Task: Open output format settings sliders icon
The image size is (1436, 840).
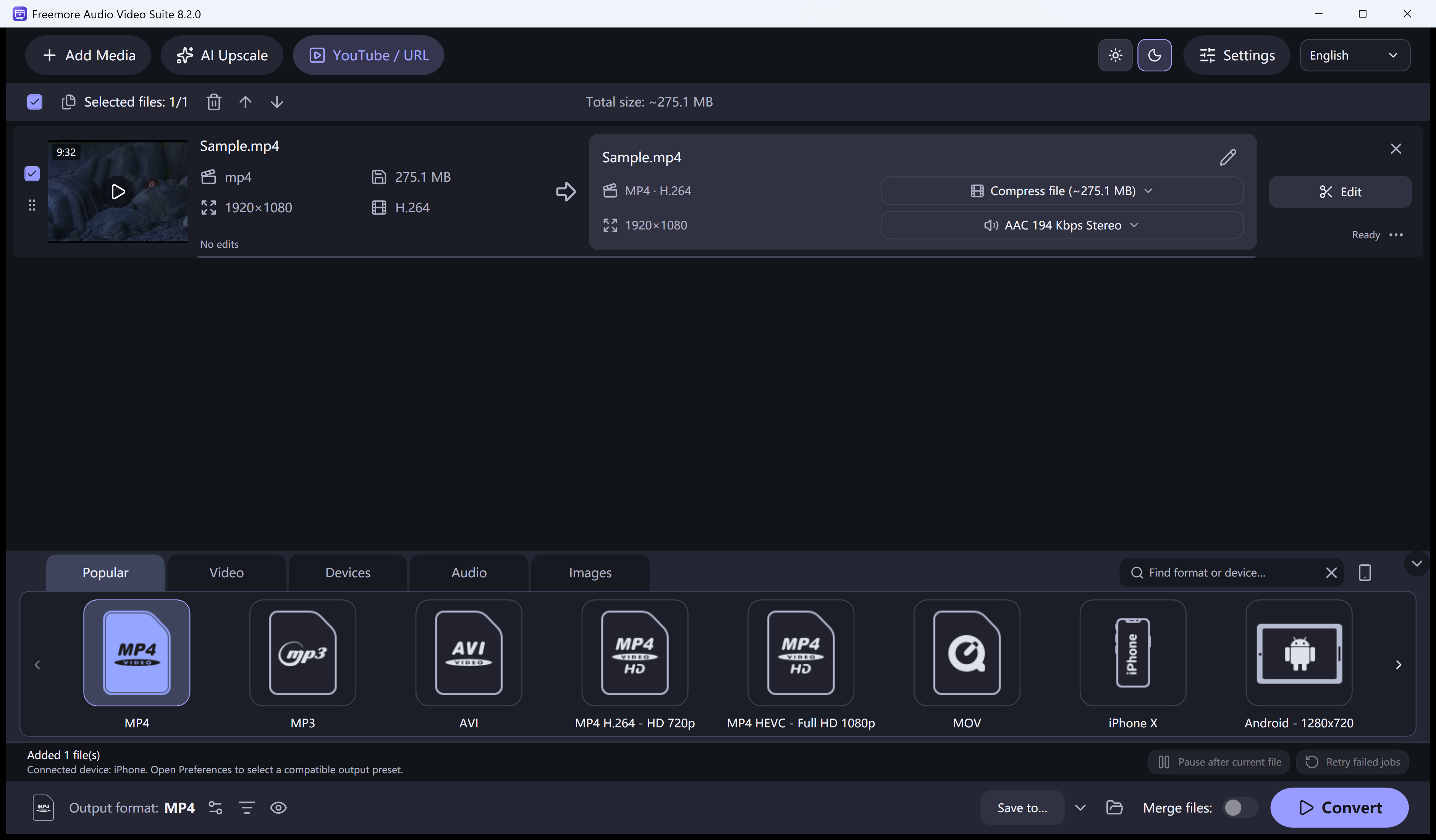Action: [x=215, y=808]
